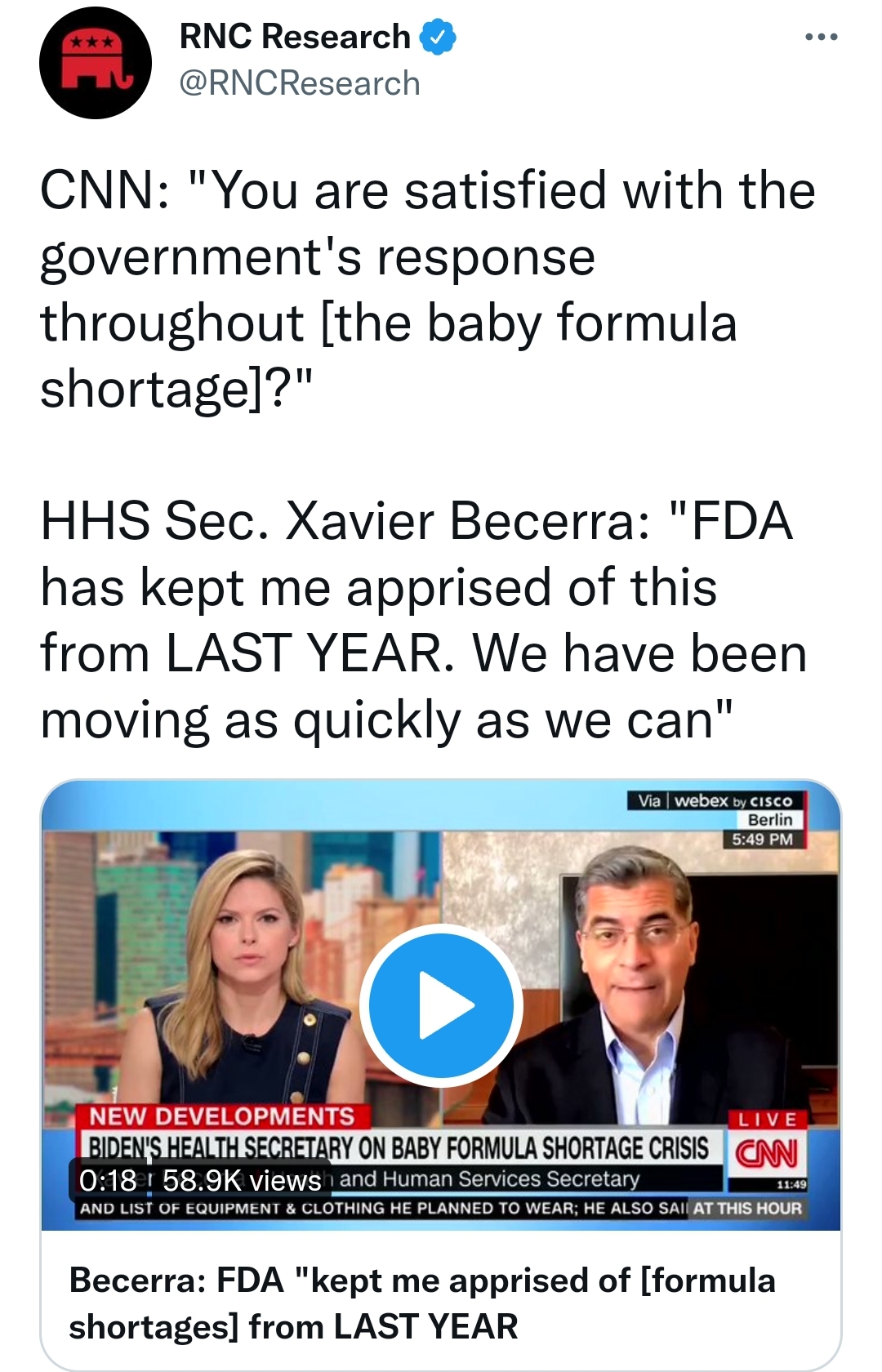Click the blue verified checkmark badge

click(438, 38)
